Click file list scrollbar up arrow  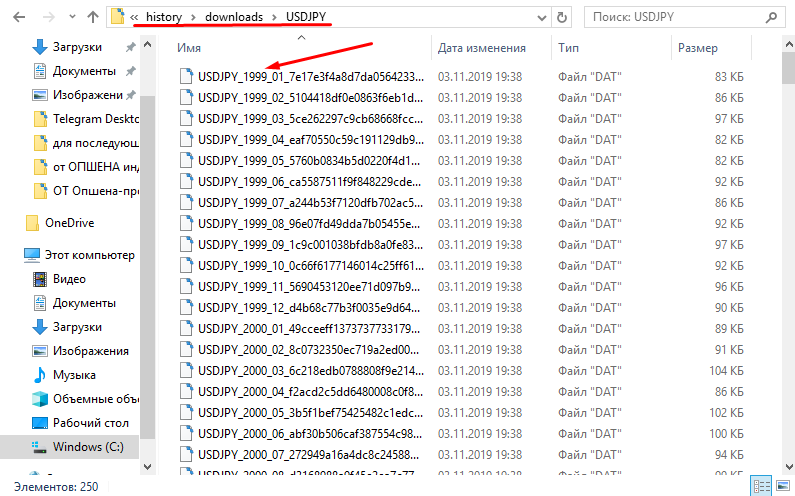point(789,45)
